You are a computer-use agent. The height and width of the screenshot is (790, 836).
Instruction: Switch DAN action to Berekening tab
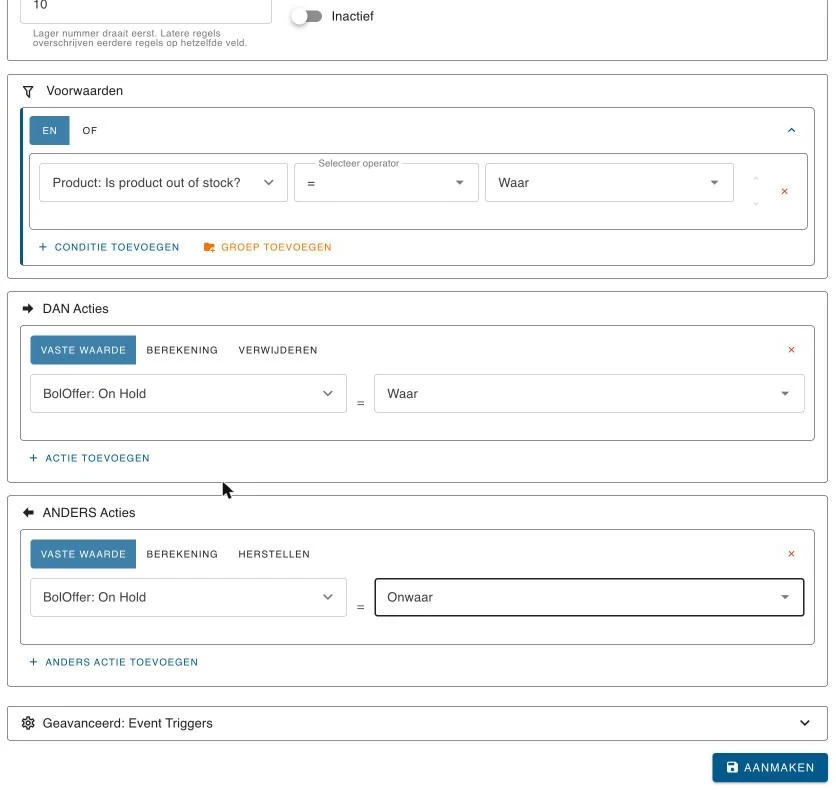coord(182,350)
